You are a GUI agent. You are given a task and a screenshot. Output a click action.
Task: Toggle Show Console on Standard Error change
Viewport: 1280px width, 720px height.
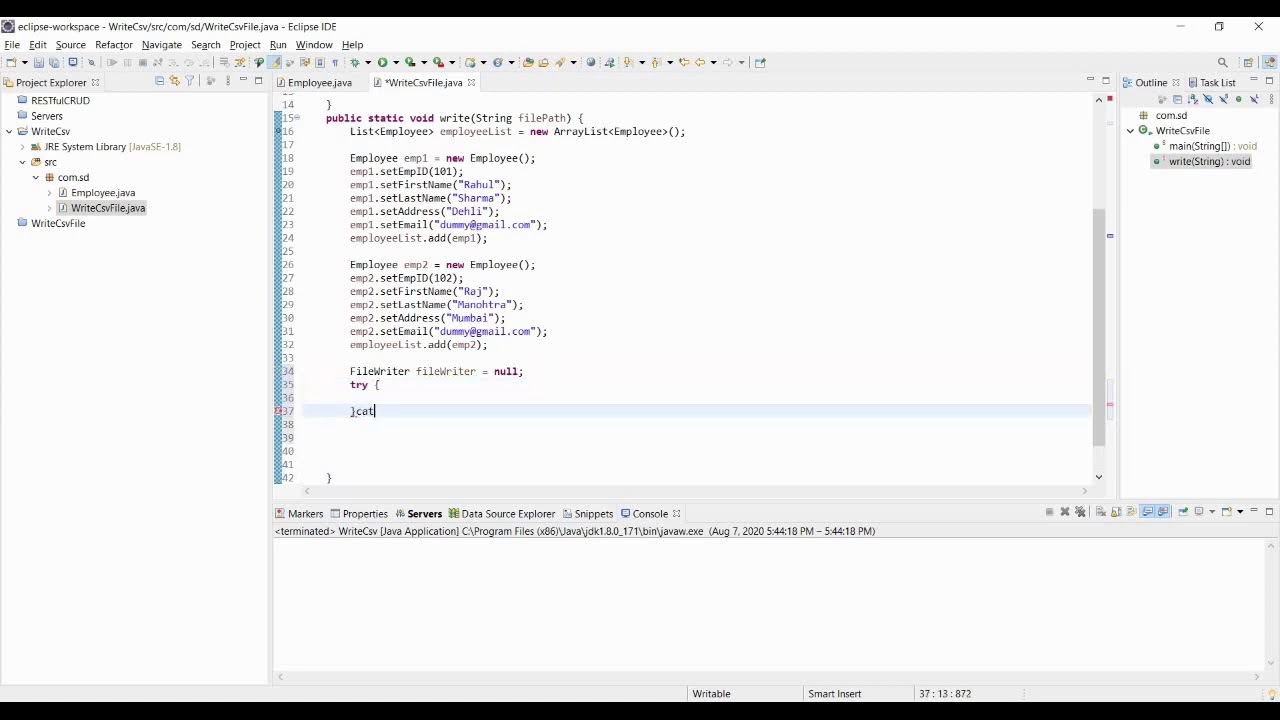point(1163,512)
